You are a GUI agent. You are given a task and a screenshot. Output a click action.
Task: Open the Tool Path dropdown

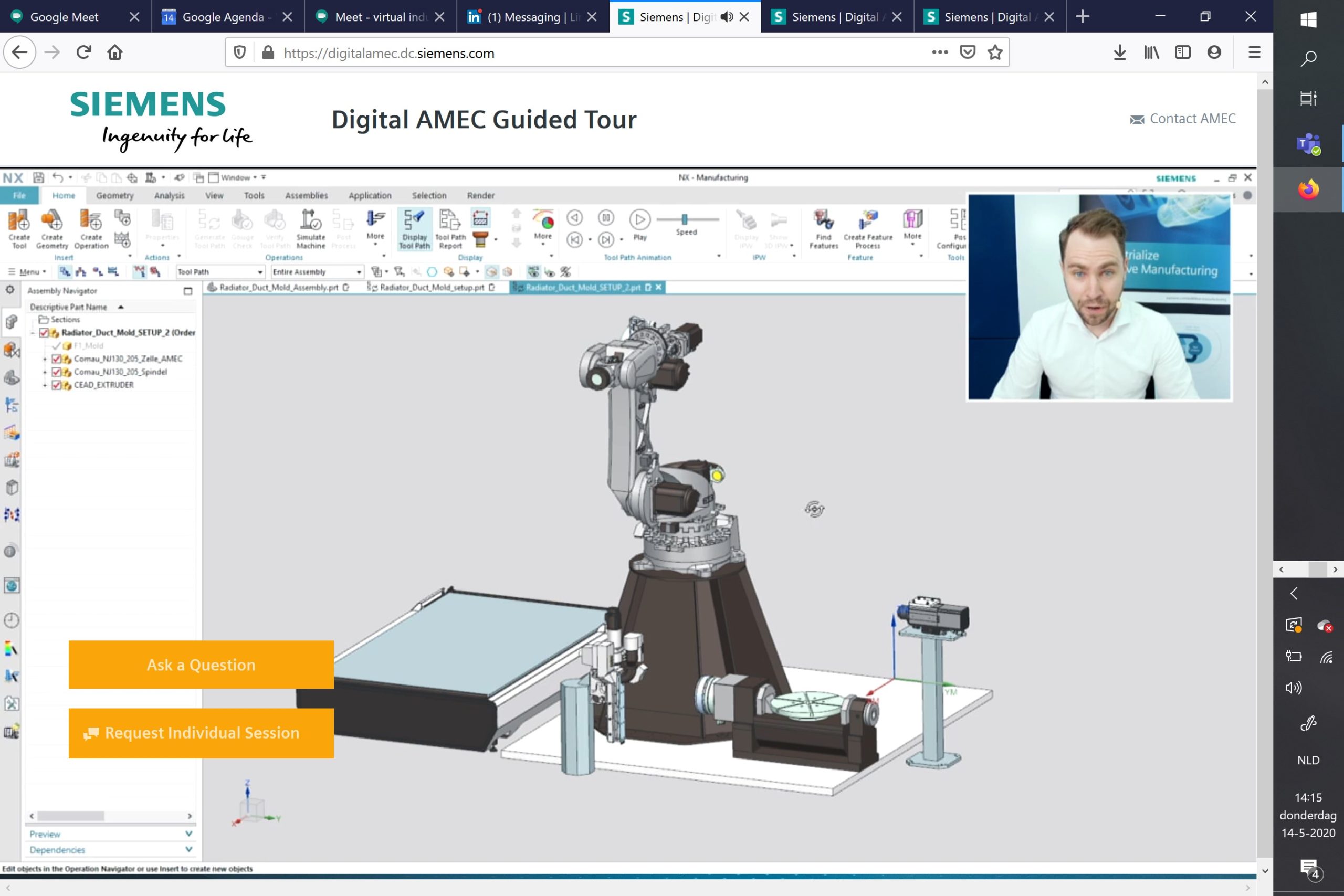point(260,272)
